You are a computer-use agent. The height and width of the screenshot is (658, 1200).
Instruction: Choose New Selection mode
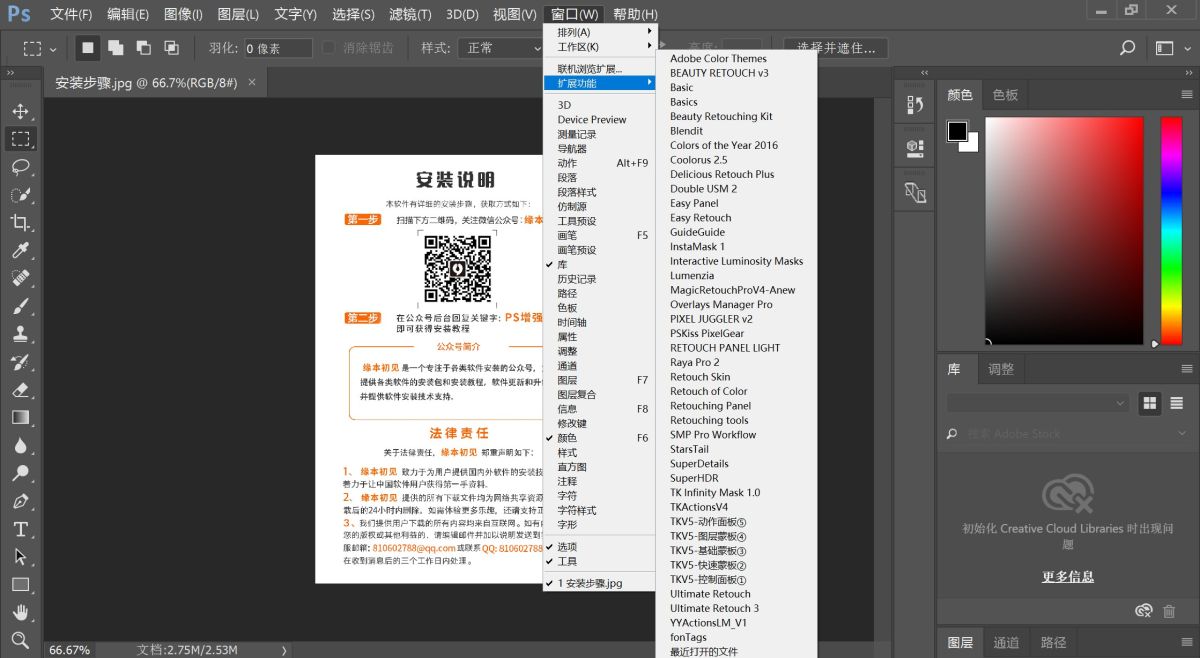click(88, 48)
